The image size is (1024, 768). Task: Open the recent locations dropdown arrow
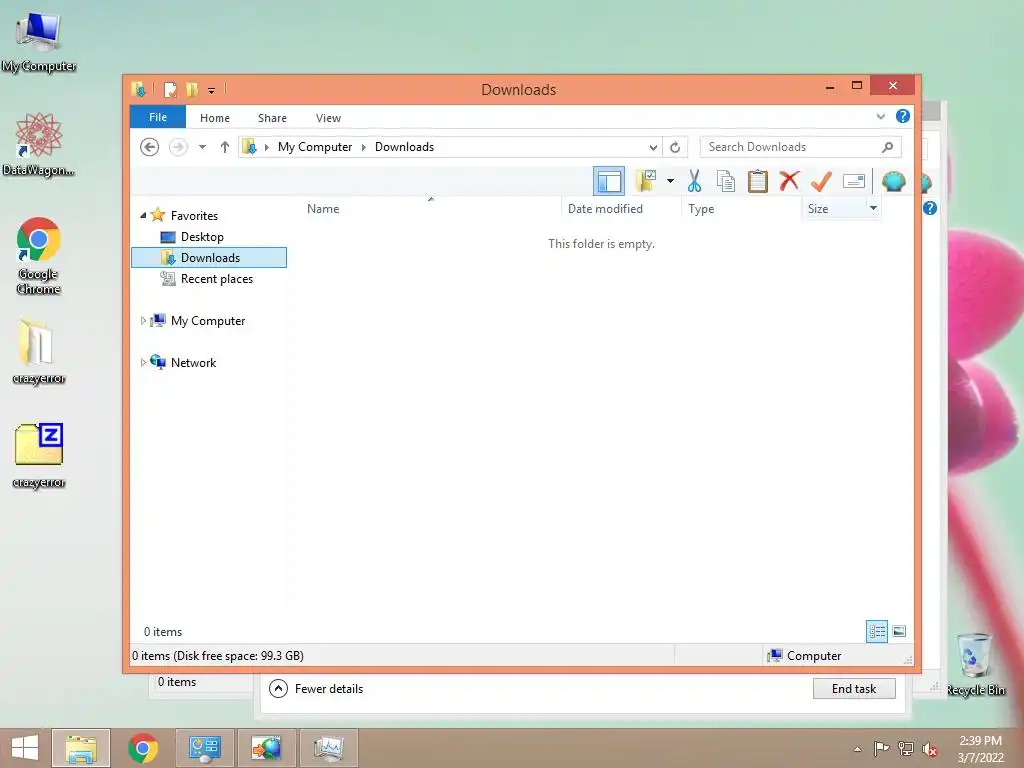point(202,147)
